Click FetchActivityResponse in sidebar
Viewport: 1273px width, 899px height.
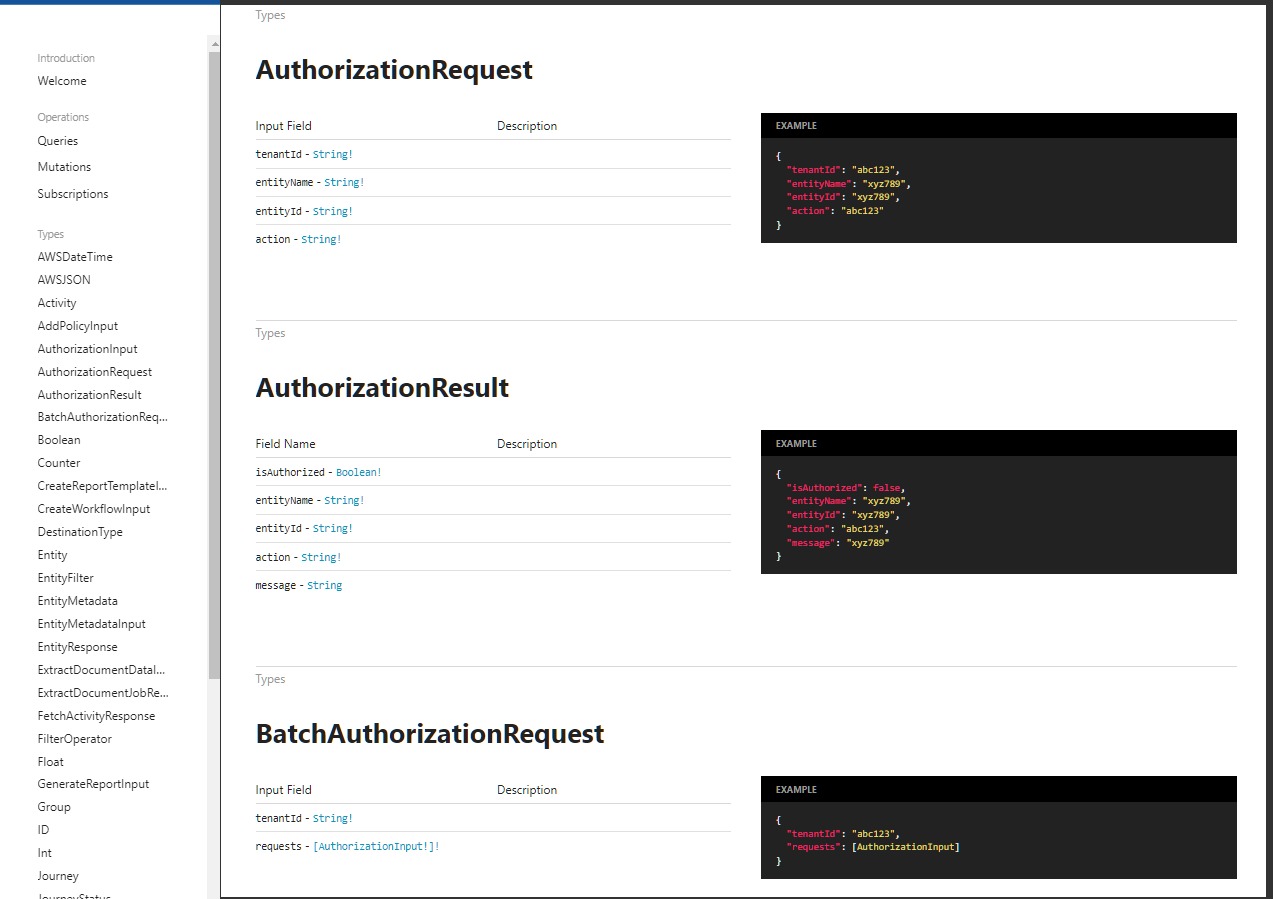point(96,716)
